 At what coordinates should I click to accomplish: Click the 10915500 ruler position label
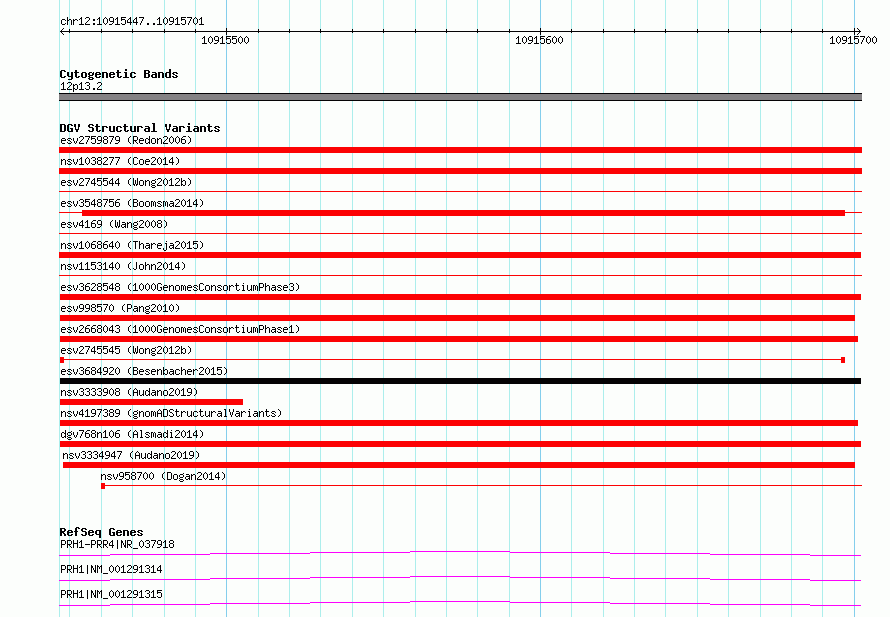[x=225, y=40]
